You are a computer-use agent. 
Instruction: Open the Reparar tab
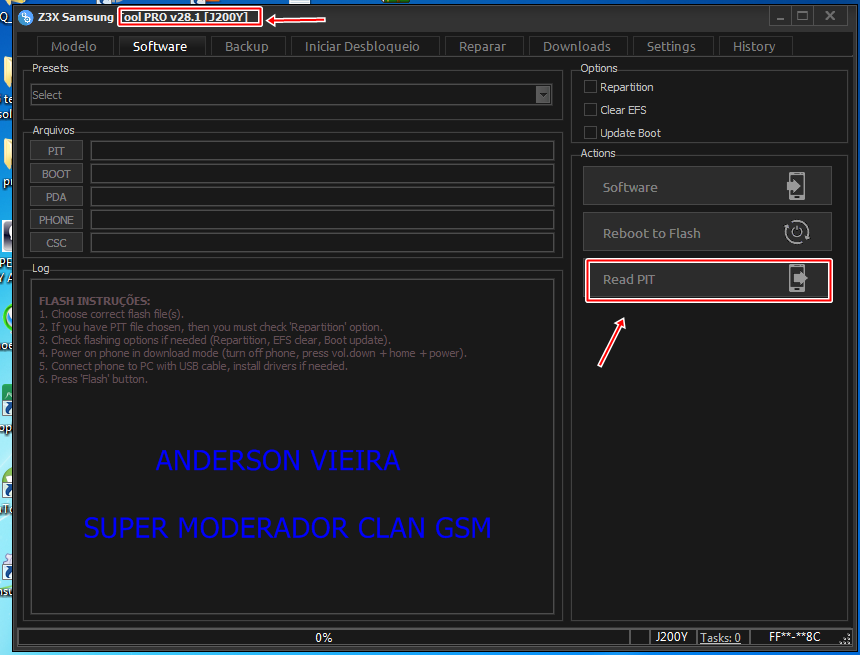tap(483, 47)
